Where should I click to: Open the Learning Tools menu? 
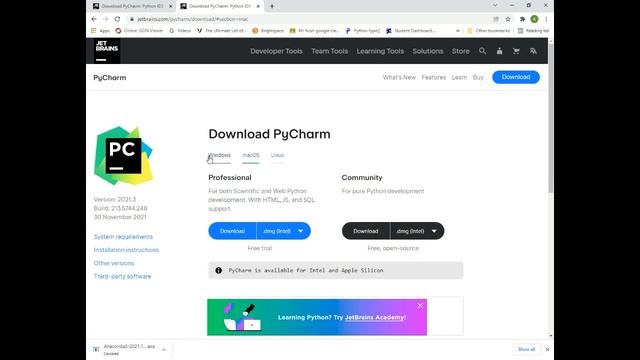(380, 51)
